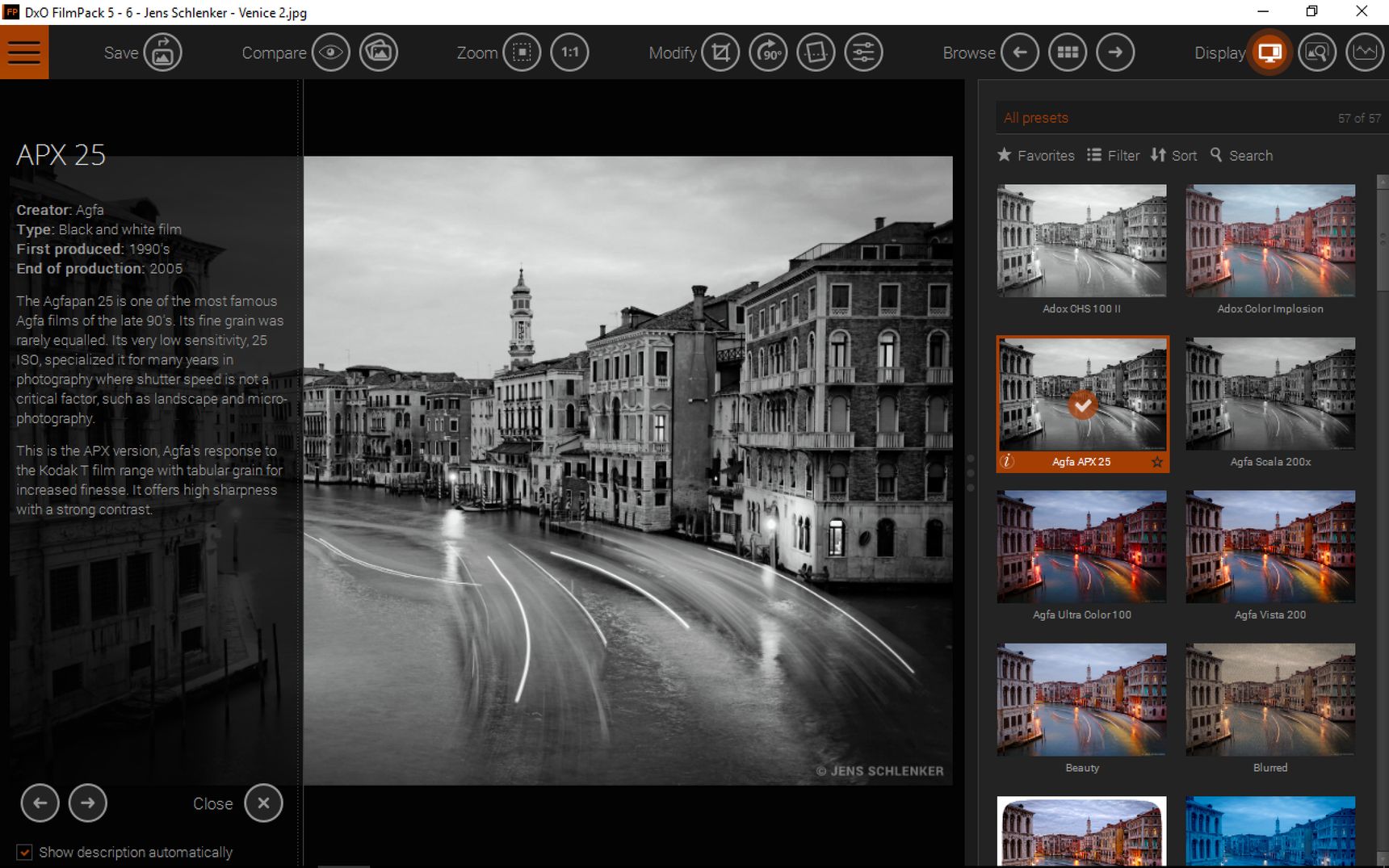1389x868 pixels.
Task: Click the End of production: 2005 line
Action: (x=99, y=268)
